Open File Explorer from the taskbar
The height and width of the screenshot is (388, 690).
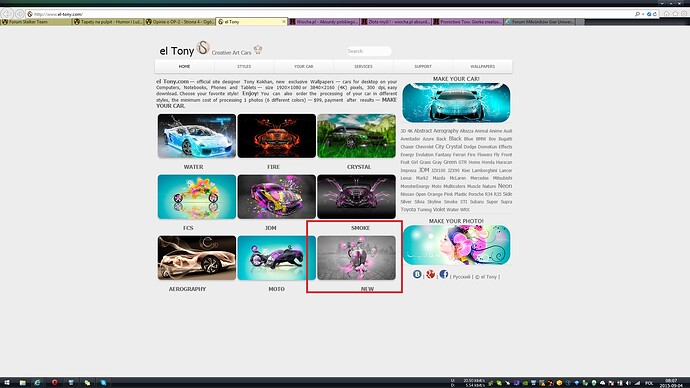pyautogui.click(x=22, y=383)
